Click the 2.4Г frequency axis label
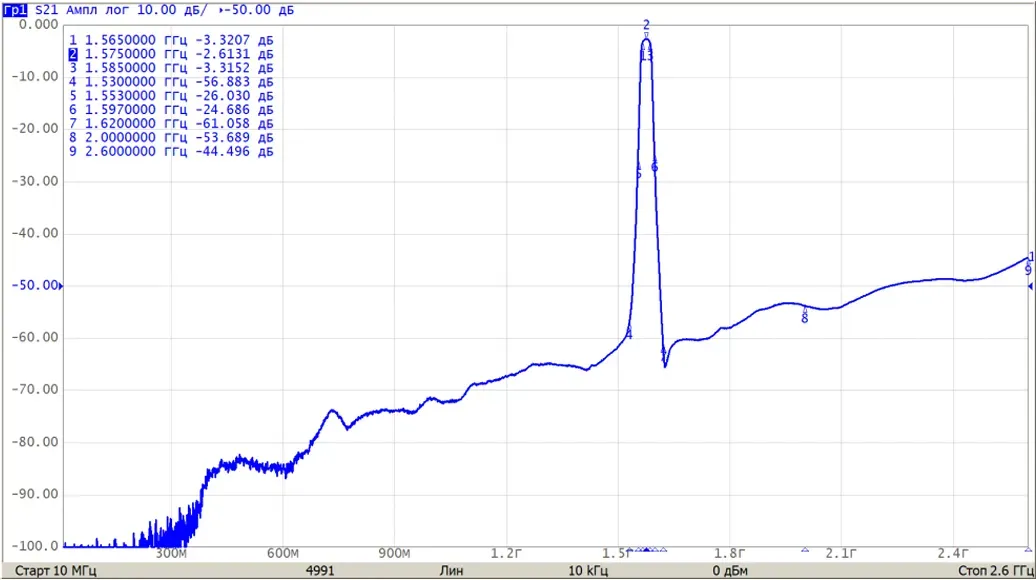This screenshot has width=1036, height=580. click(953, 554)
